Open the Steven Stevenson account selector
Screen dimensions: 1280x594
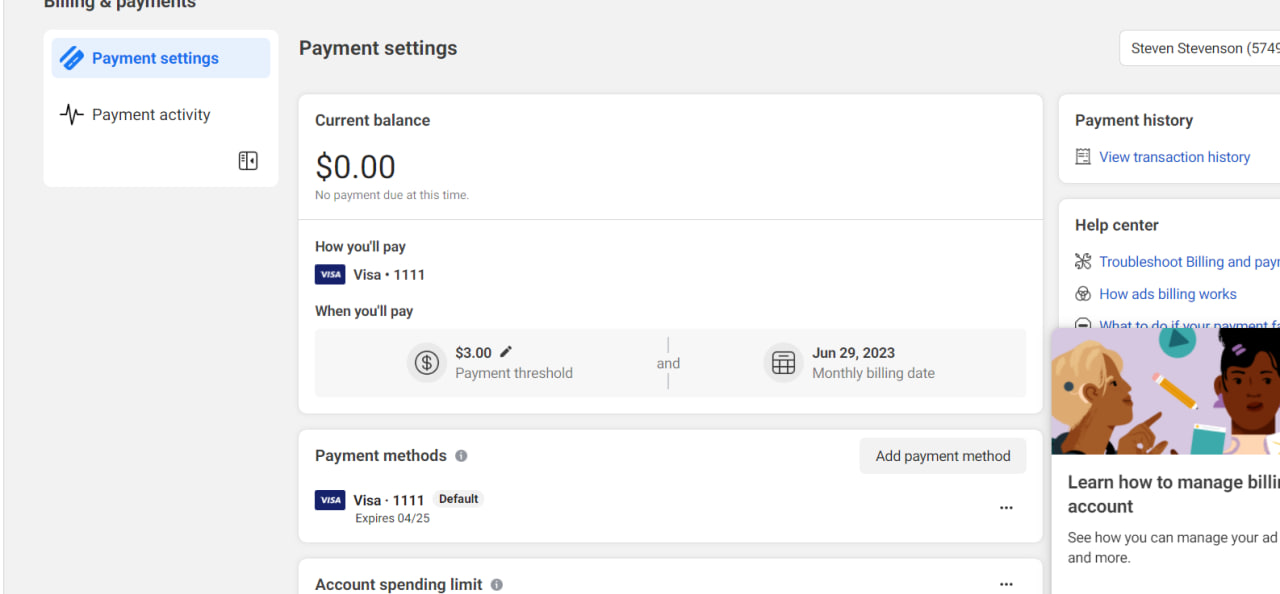tap(1200, 48)
